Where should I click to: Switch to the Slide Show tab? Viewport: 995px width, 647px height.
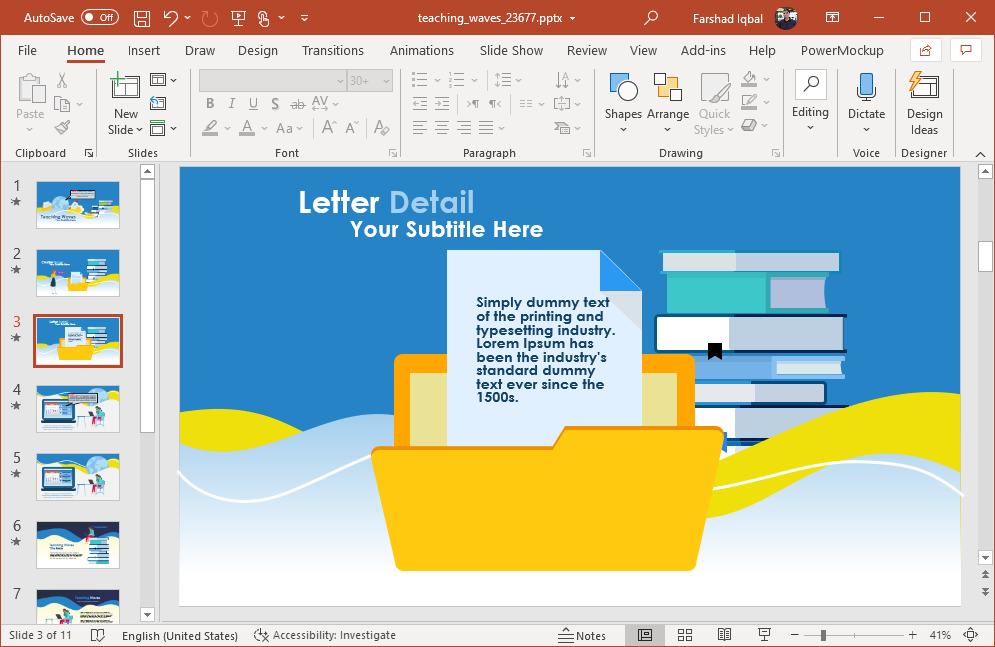tap(510, 50)
